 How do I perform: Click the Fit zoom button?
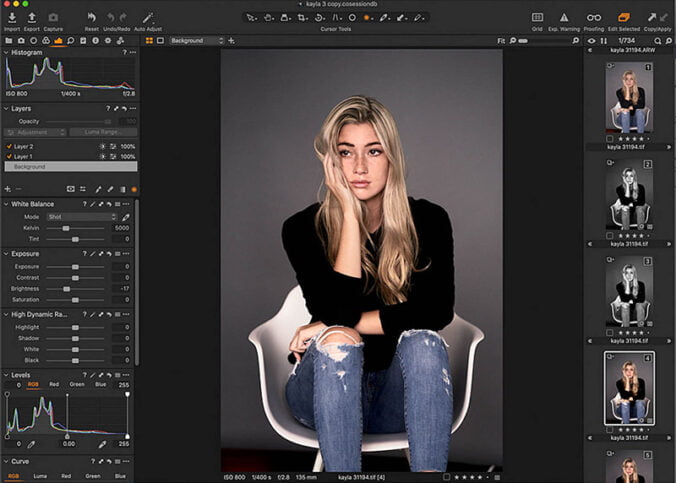pyautogui.click(x=501, y=41)
